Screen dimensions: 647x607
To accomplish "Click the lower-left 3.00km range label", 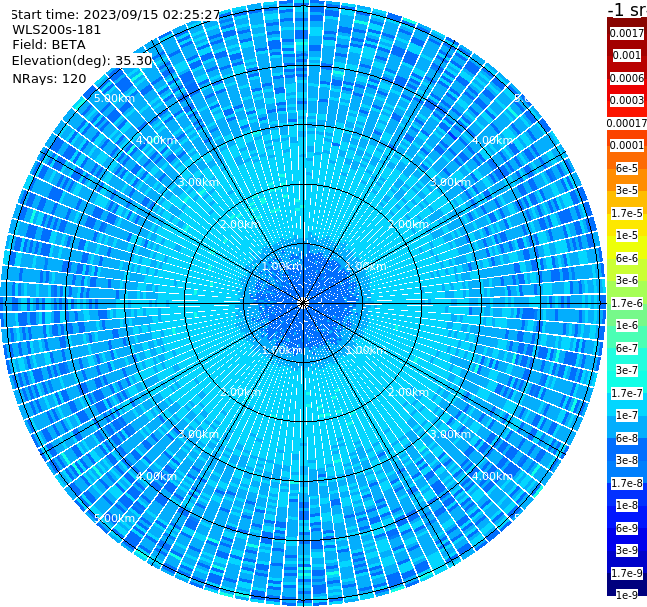I will tap(198, 434).
